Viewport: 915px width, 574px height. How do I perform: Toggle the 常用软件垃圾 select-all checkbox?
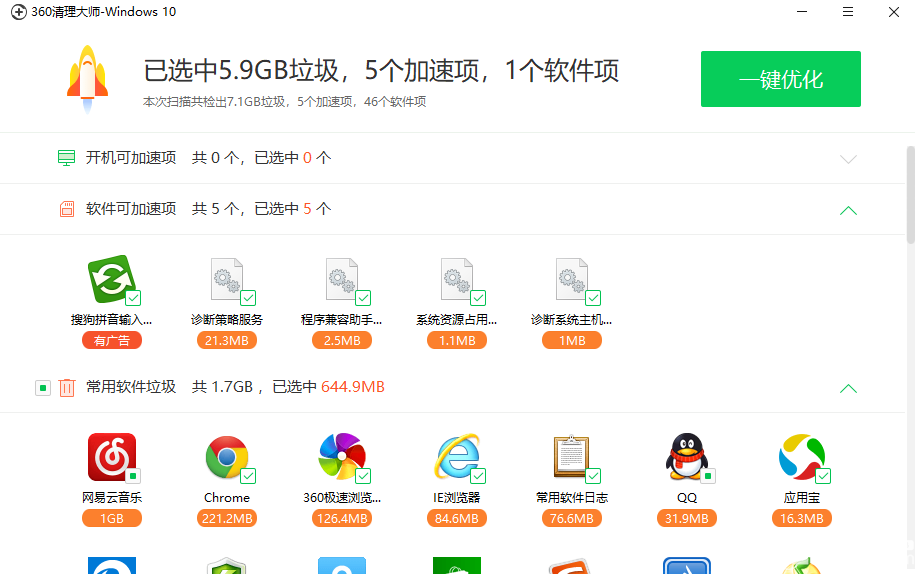click(x=43, y=388)
